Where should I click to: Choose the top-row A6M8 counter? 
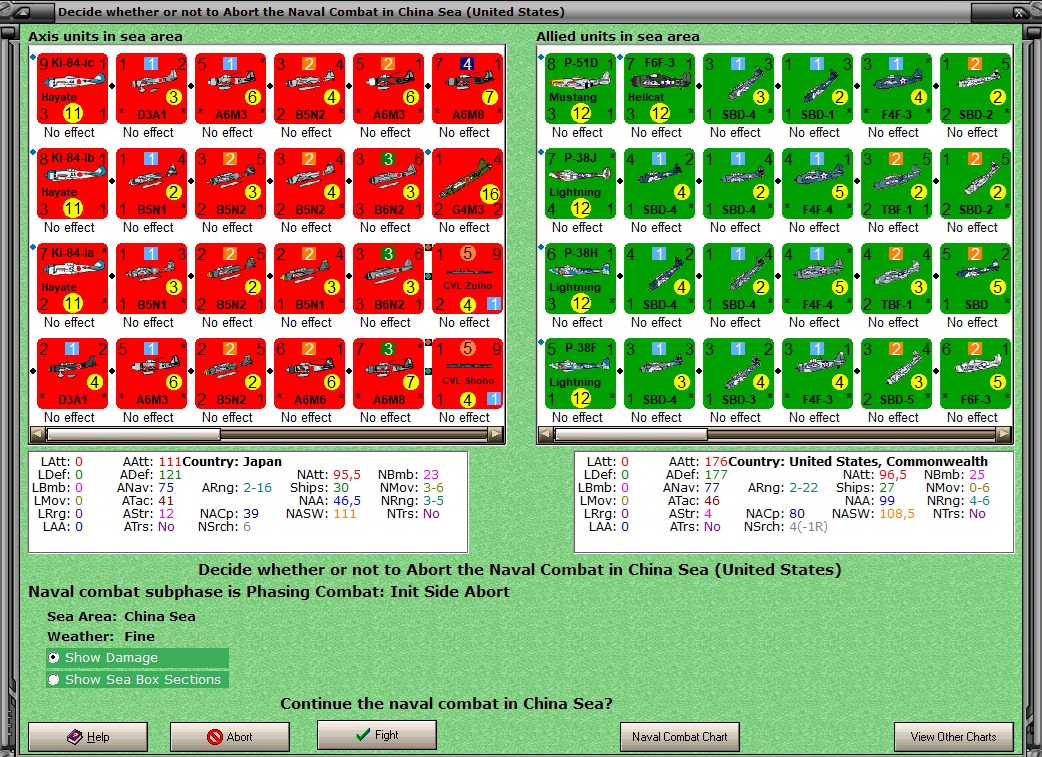[x=467, y=88]
